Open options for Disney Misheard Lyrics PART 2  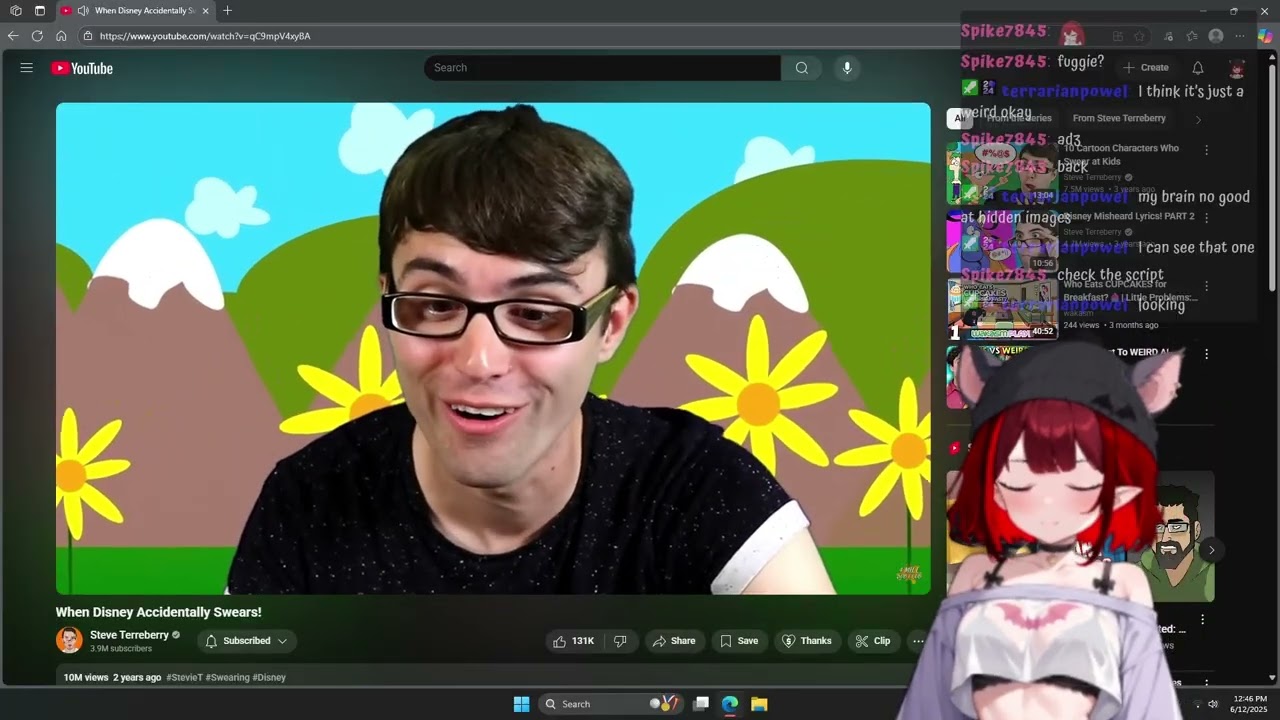1206,217
